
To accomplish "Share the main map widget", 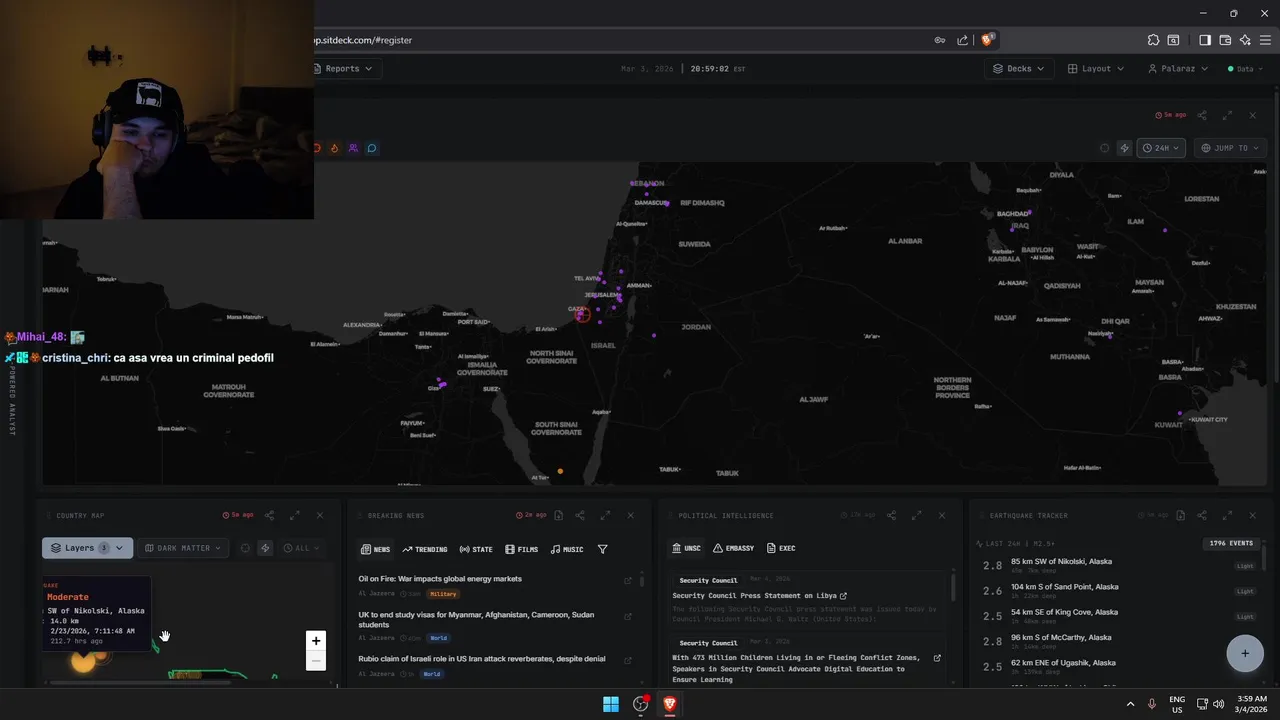I will pyautogui.click(x=1202, y=115).
